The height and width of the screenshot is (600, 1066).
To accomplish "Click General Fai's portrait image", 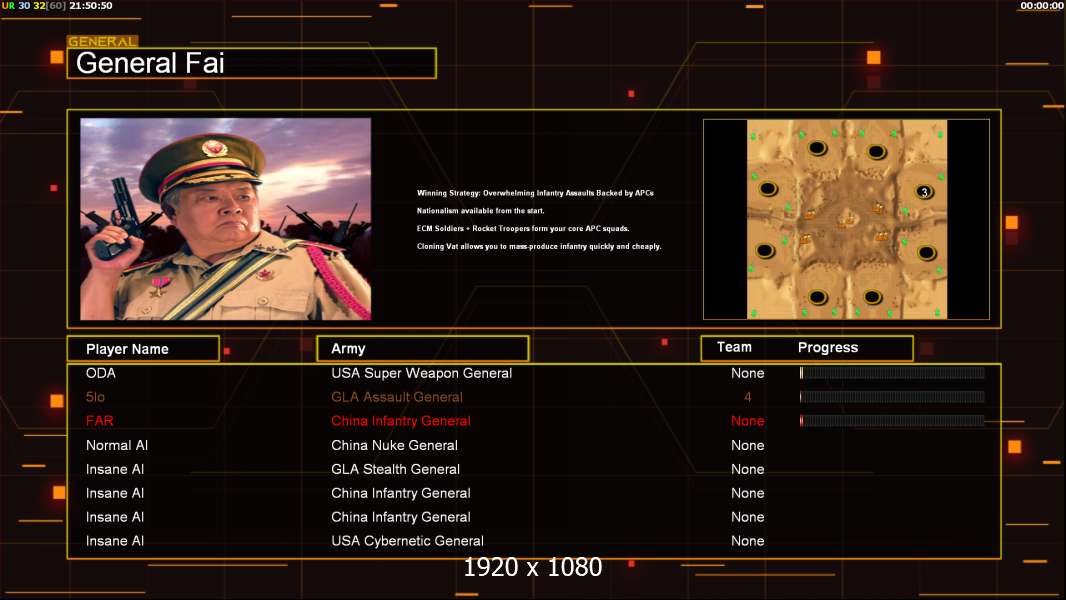I will (225, 219).
